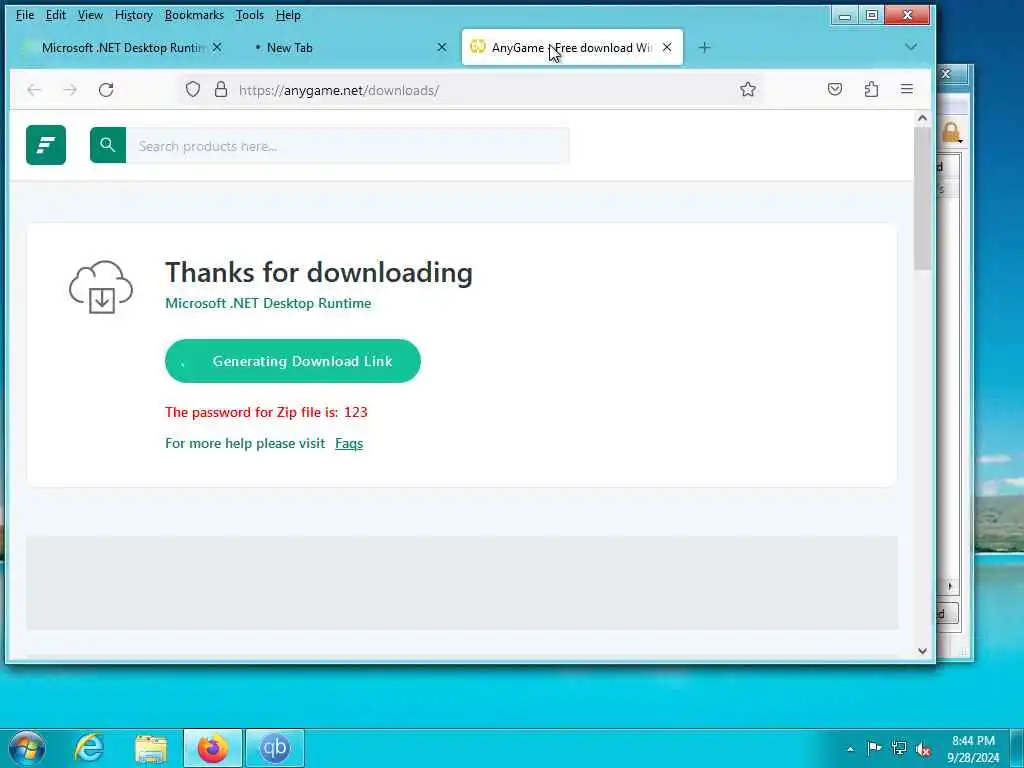Click the cloud download icon
The height and width of the screenshot is (768, 1024).
tap(101, 287)
